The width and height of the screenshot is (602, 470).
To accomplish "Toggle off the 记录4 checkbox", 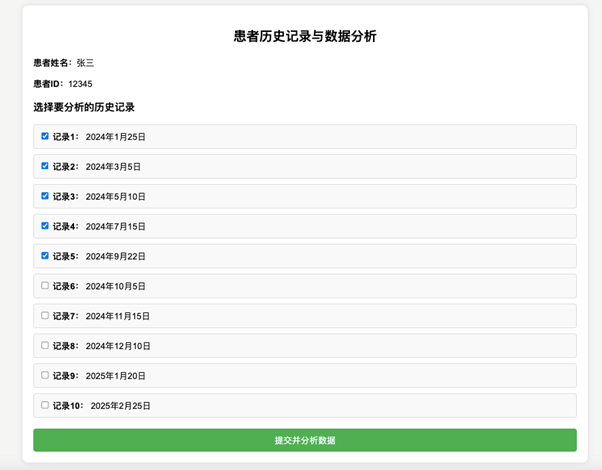I will pos(45,226).
